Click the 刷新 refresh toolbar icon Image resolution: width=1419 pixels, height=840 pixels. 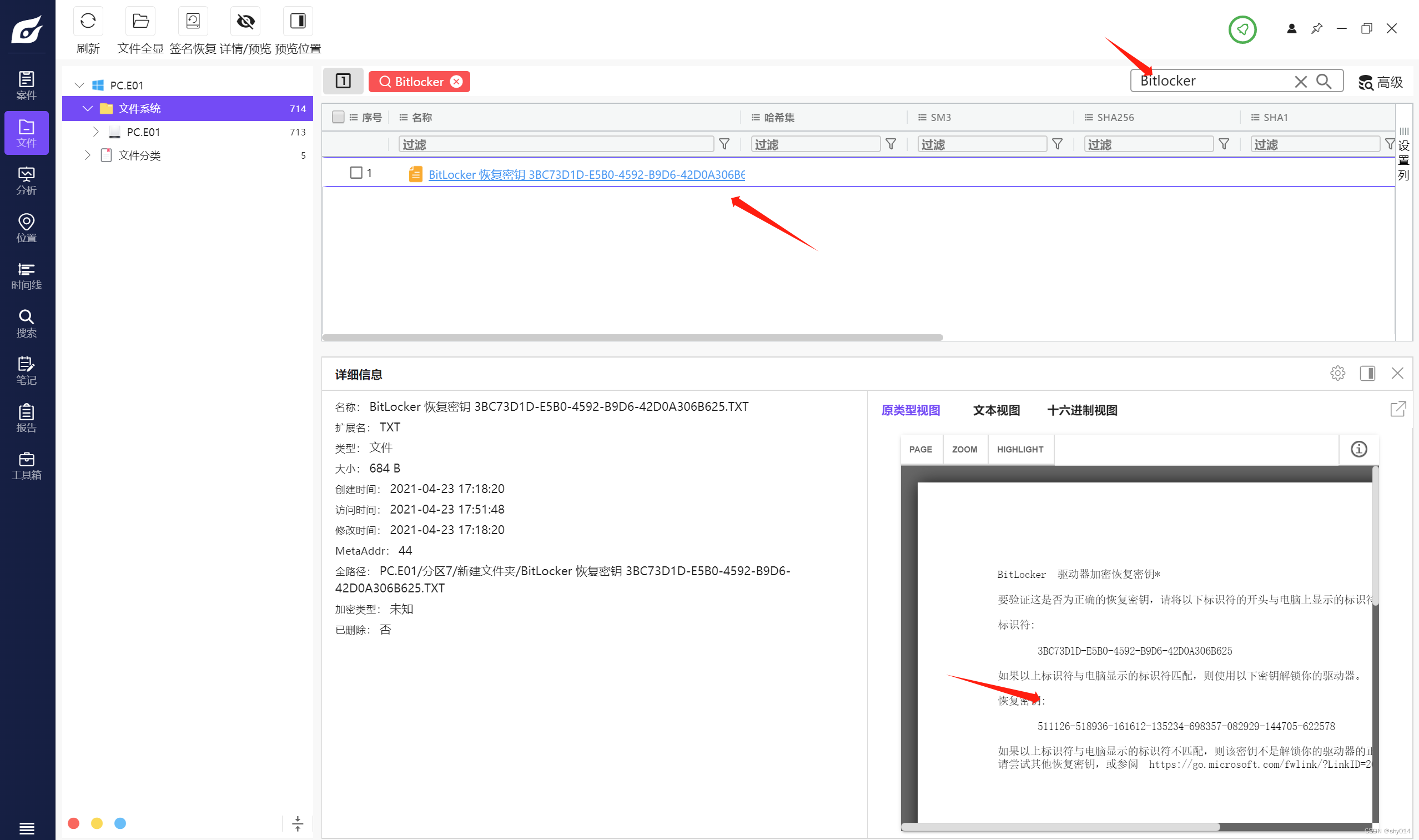pyautogui.click(x=88, y=22)
